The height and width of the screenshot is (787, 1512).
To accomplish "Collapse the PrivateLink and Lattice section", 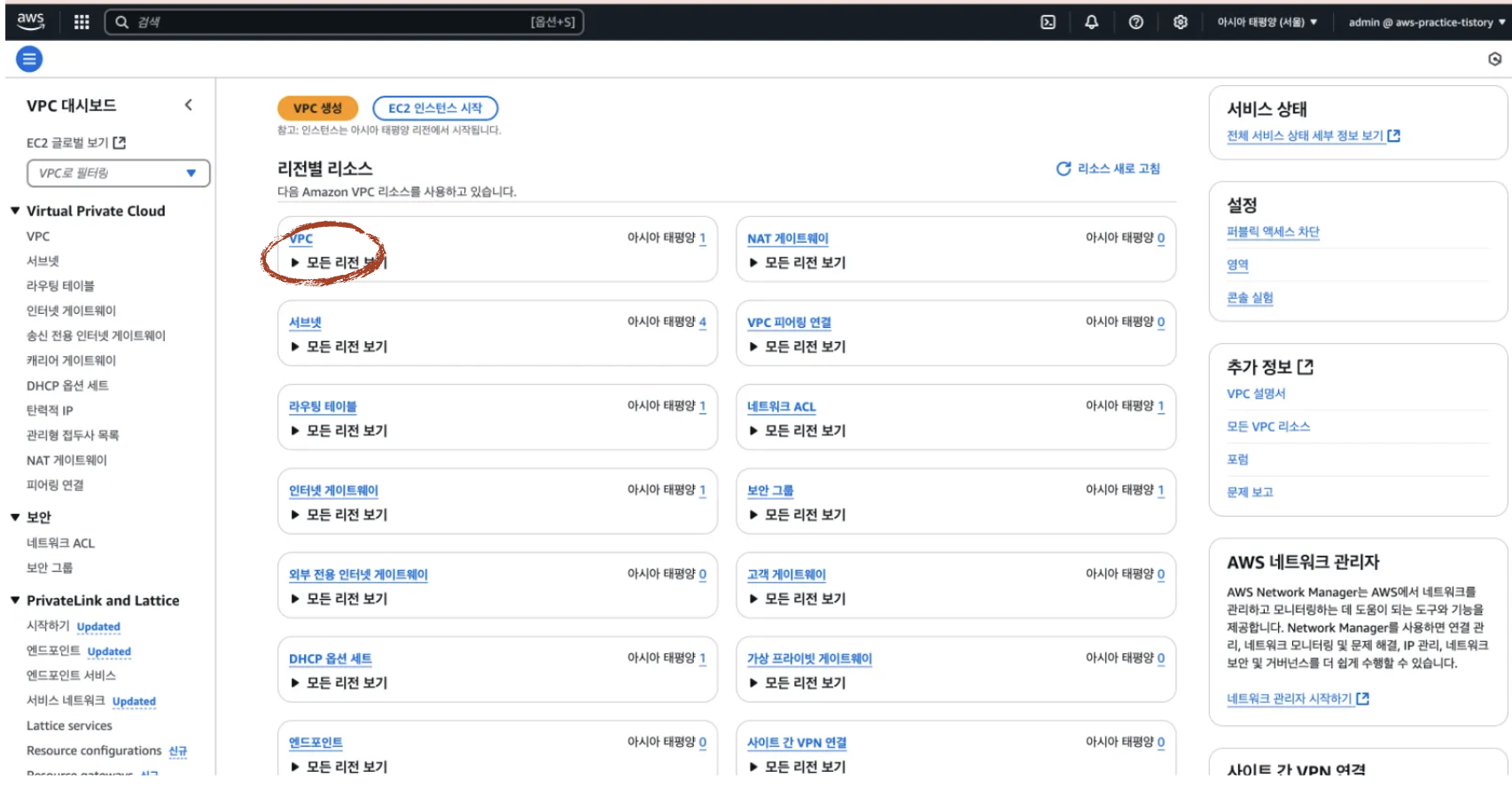I will pos(15,600).
